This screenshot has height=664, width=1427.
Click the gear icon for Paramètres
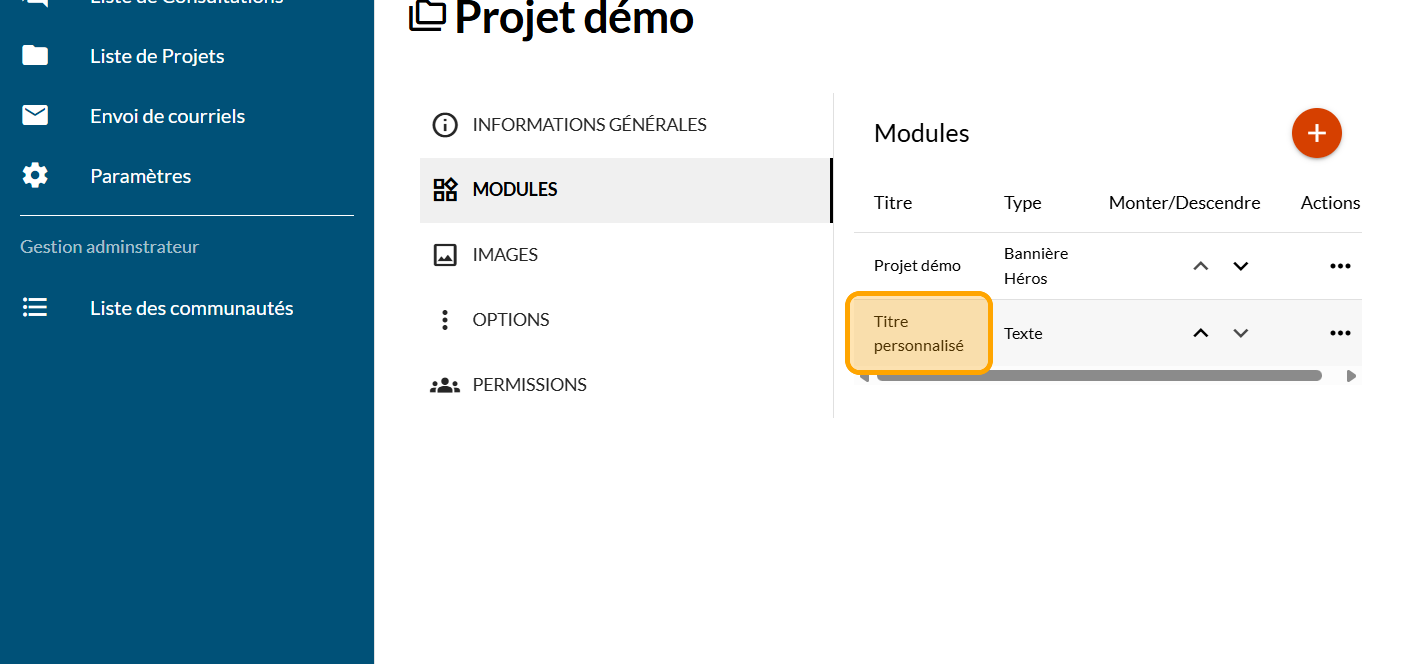(x=35, y=176)
